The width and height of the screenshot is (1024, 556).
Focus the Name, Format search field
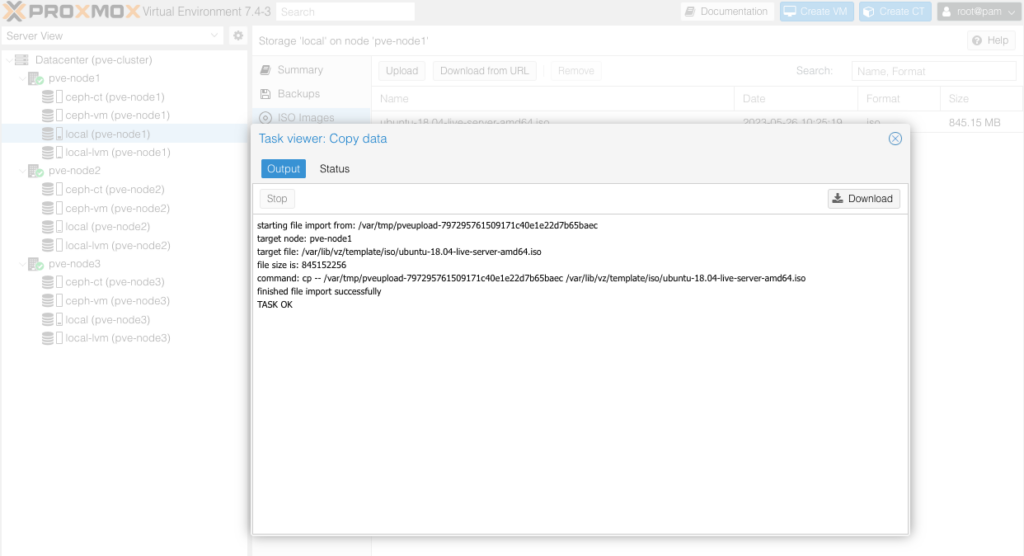click(934, 71)
